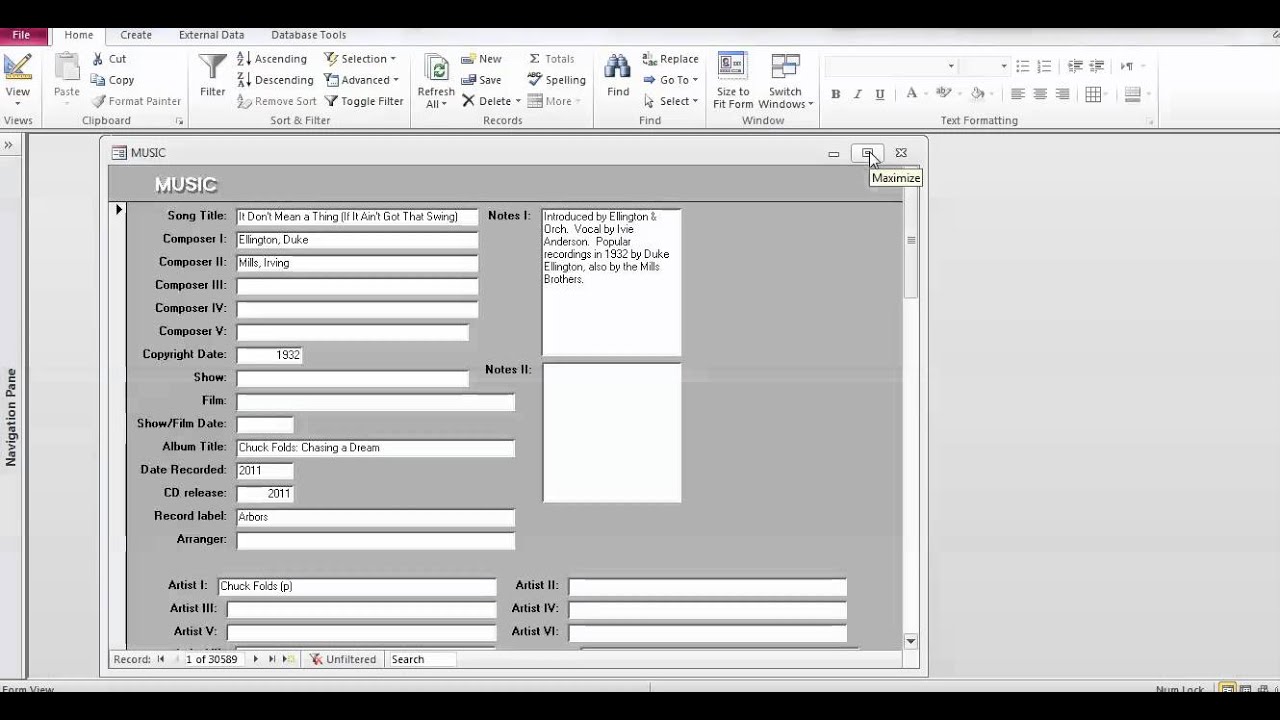
Task: Toggle Bold formatting
Action: tap(835, 94)
